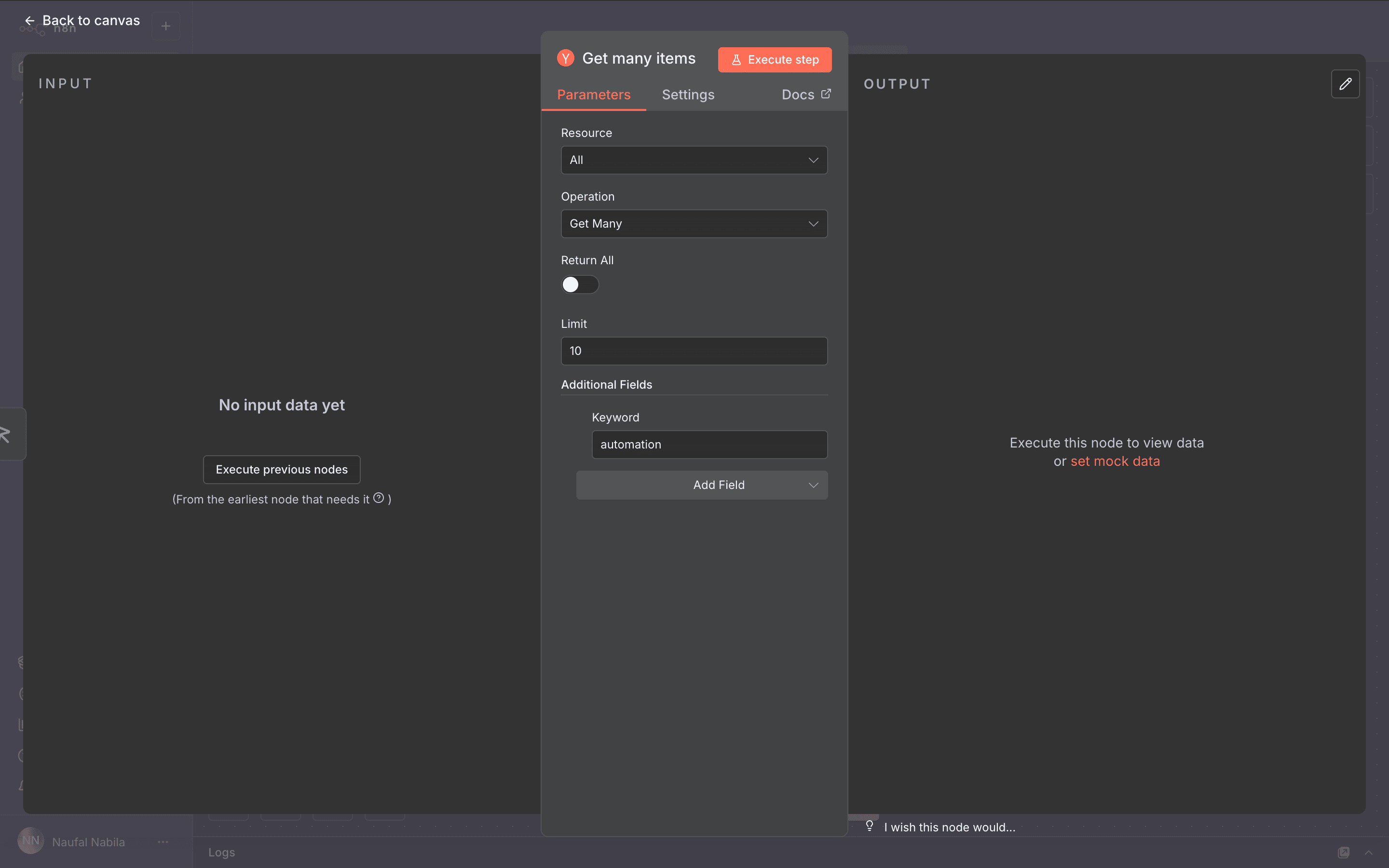1389x868 pixels.
Task: Click the Keyword input with automation
Action: point(709,444)
